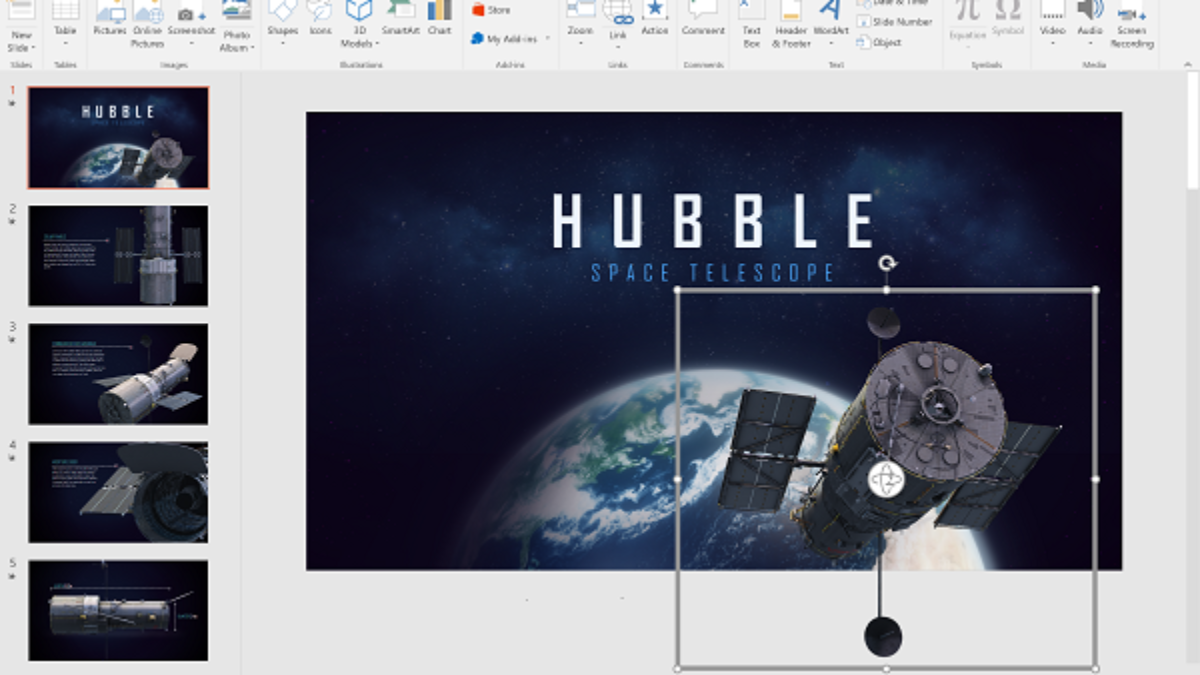
Task: Select slide 5 thumbnail in the panel
Action: 118,610
